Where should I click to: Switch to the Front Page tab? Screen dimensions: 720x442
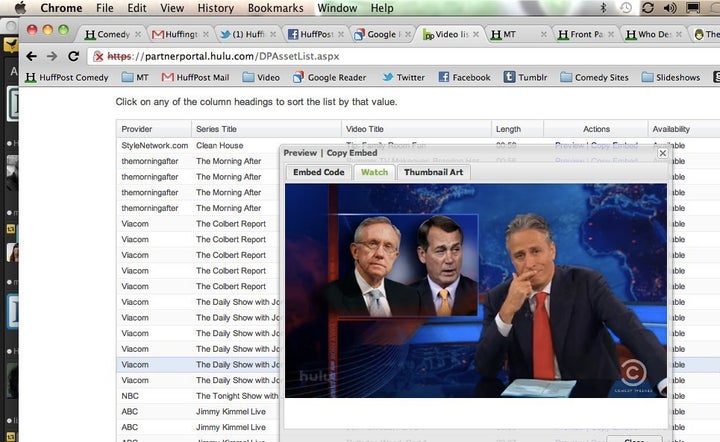tap(586, 34)
